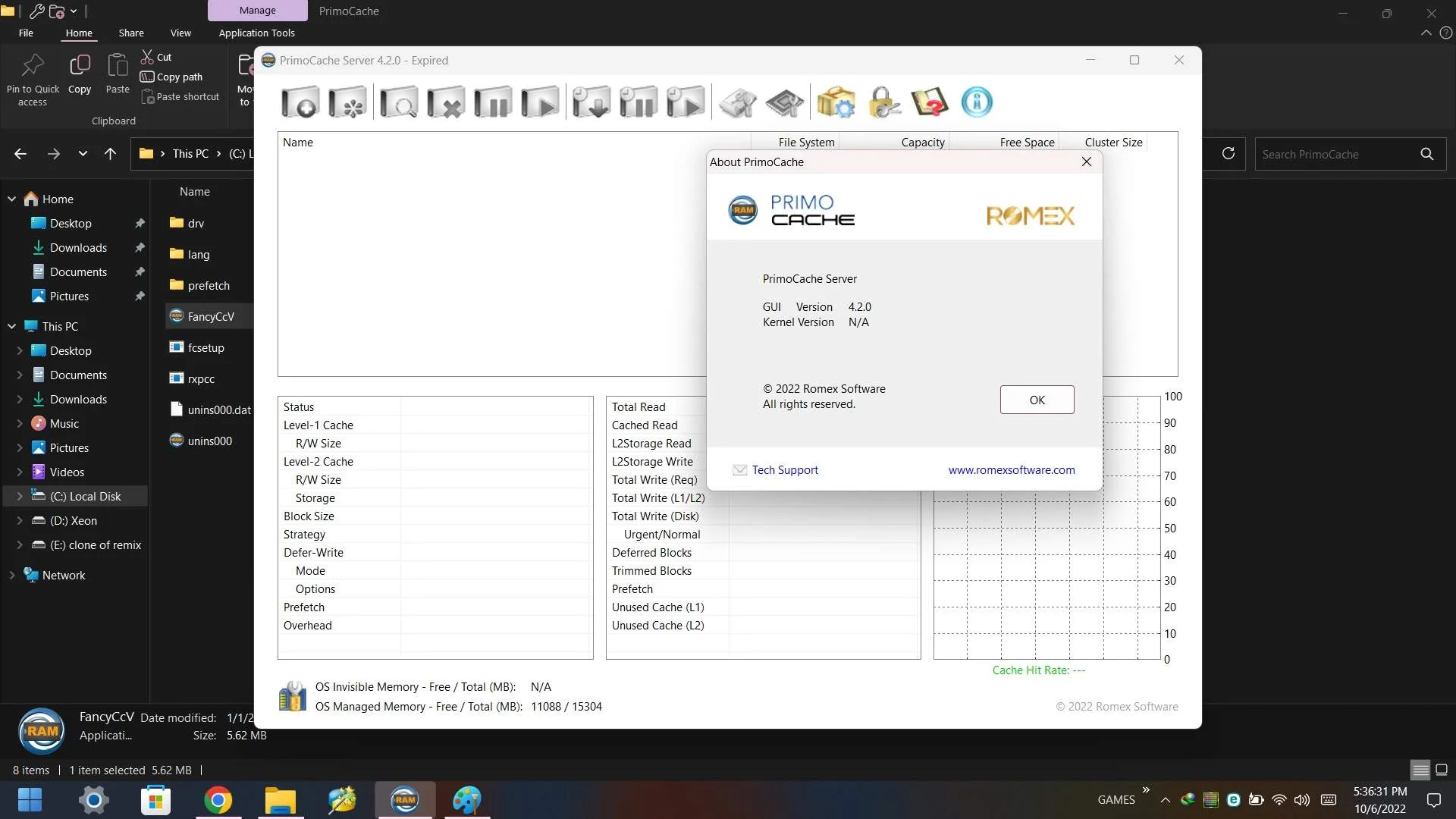Click OK in the About PrimoCache dialog
Screen dimensions: 1456x819
[1037, 400]
